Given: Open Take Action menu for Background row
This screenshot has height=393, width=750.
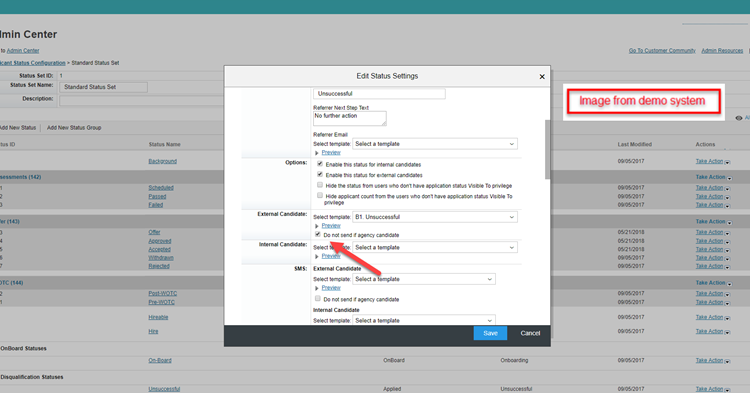Looking at the screenshot, I should pos(713,162).
